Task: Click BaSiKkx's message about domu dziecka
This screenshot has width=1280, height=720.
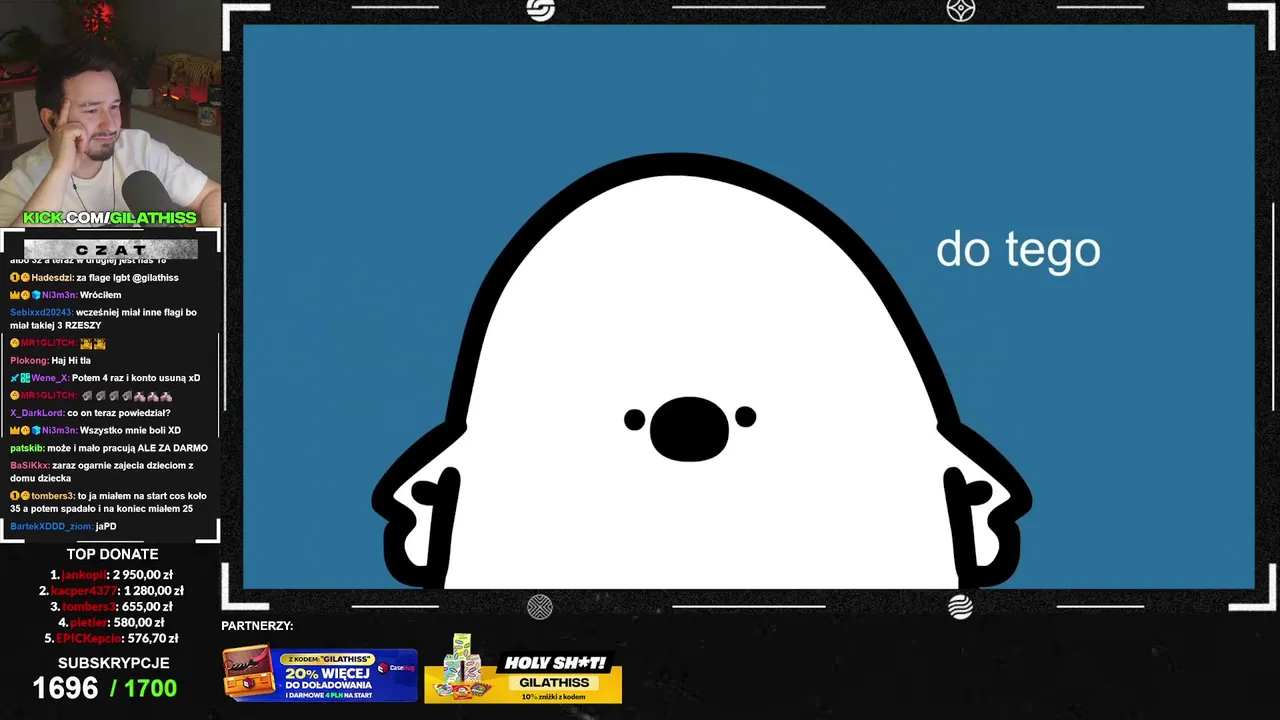Action: [x=102, y=471]
